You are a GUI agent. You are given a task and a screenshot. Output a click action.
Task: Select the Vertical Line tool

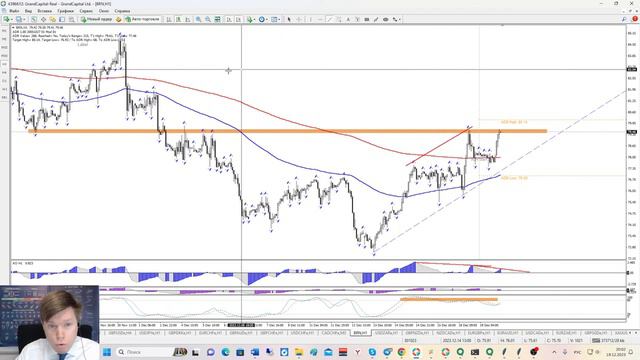310,19
